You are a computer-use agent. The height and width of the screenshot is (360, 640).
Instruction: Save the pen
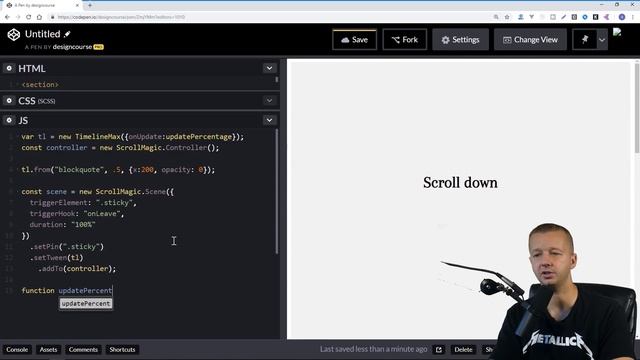point(354,40)
